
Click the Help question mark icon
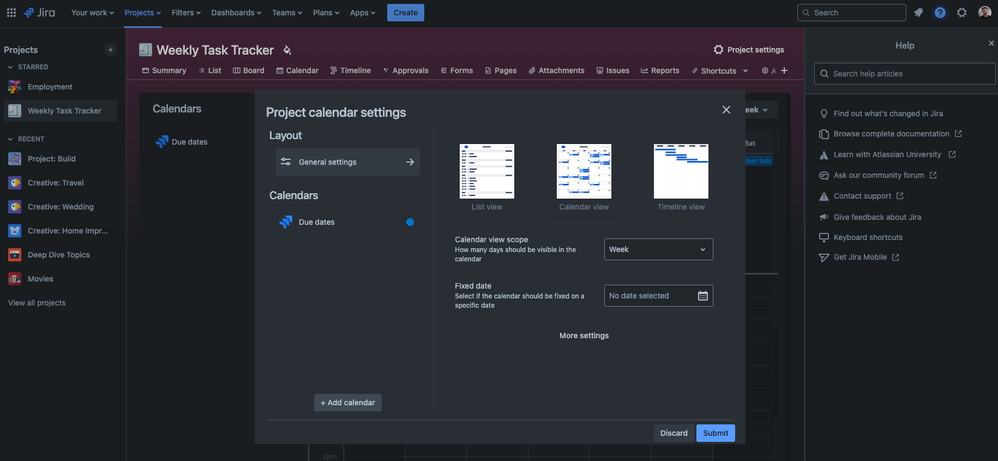point(940,13)
